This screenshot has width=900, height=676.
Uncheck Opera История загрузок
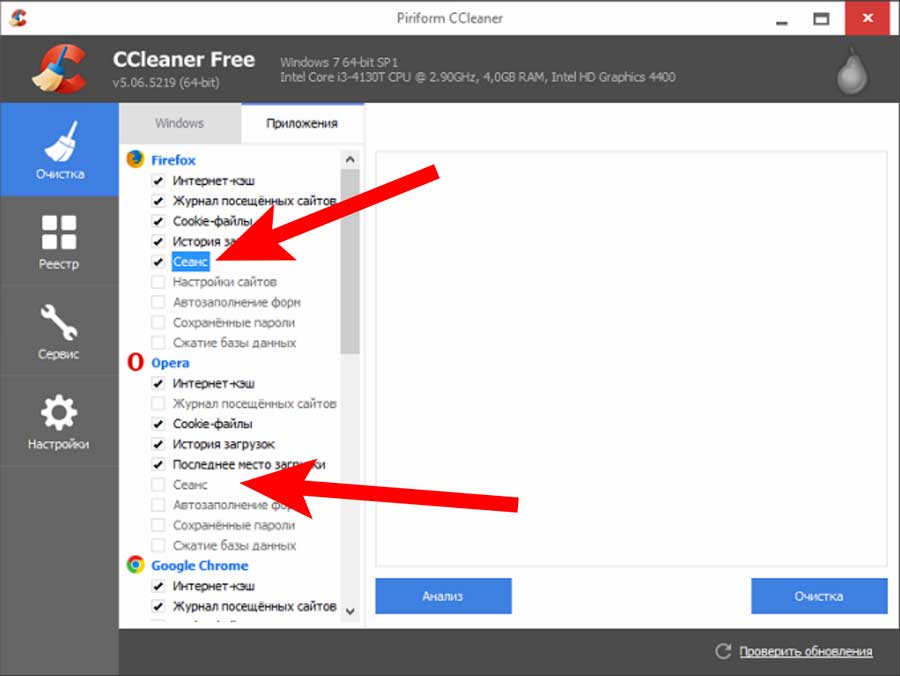(x=158, y=444)
